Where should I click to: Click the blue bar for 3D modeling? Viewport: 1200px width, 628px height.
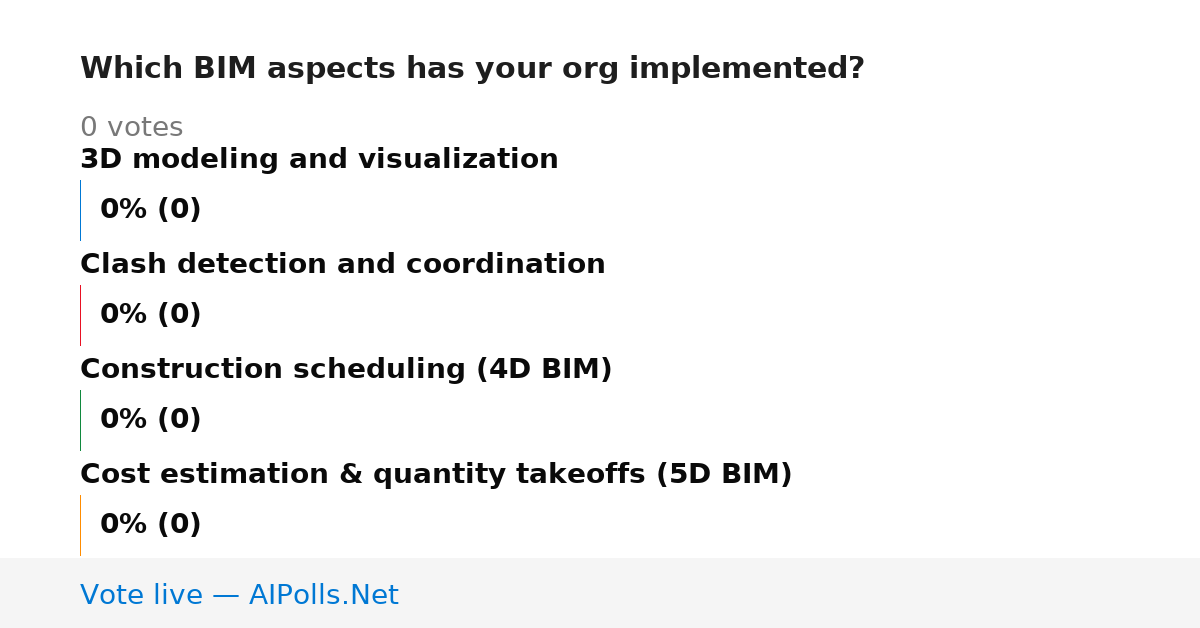pyautogui.click(x=80, y=210)
